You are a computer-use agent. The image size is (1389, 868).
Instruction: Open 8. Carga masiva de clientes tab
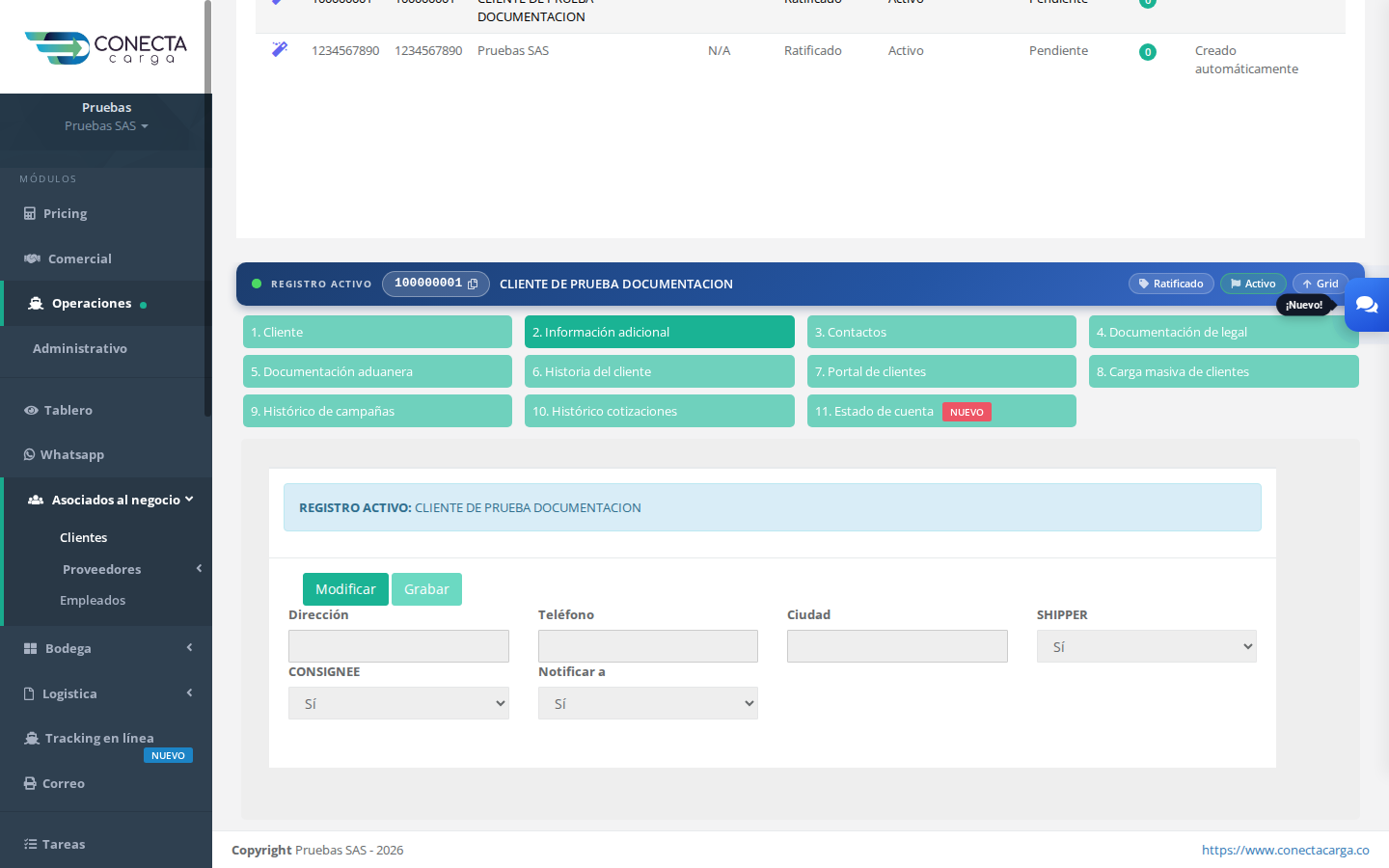1223,371
